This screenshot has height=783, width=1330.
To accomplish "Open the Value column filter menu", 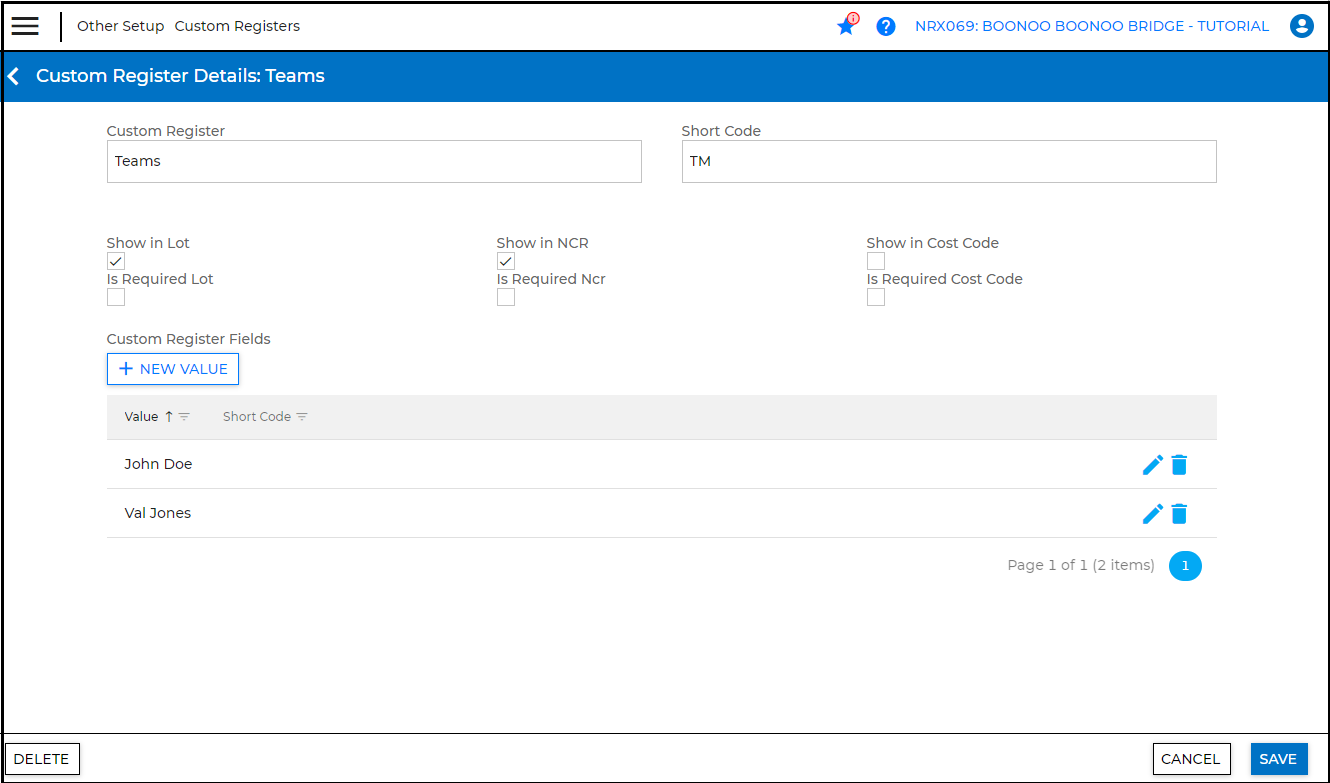I will 184,417.
